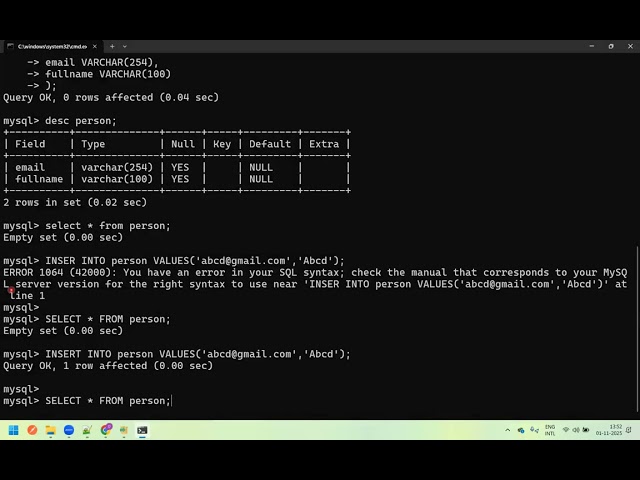Open the Wi-Fi network tray icon
Screen dimensions: 640x480
click(x=566, y=430)
